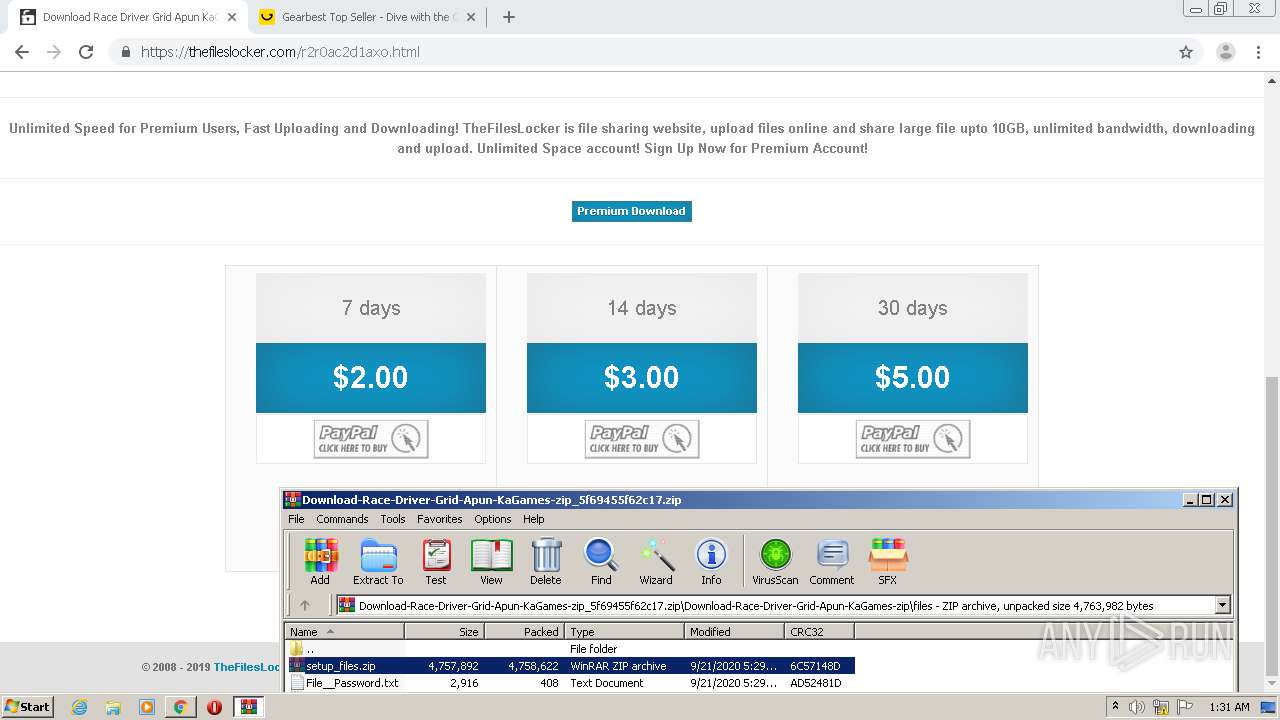
Task: Click the Extract To toolbar icon
Action: click(378, 561)
